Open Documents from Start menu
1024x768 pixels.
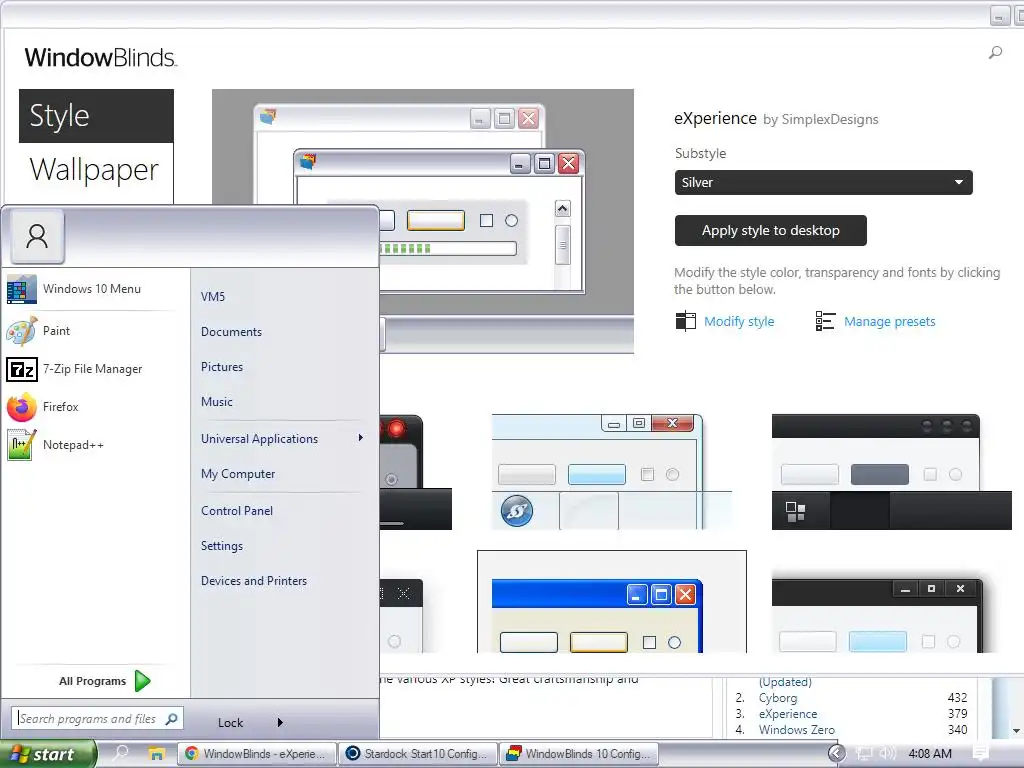[231, 332]
